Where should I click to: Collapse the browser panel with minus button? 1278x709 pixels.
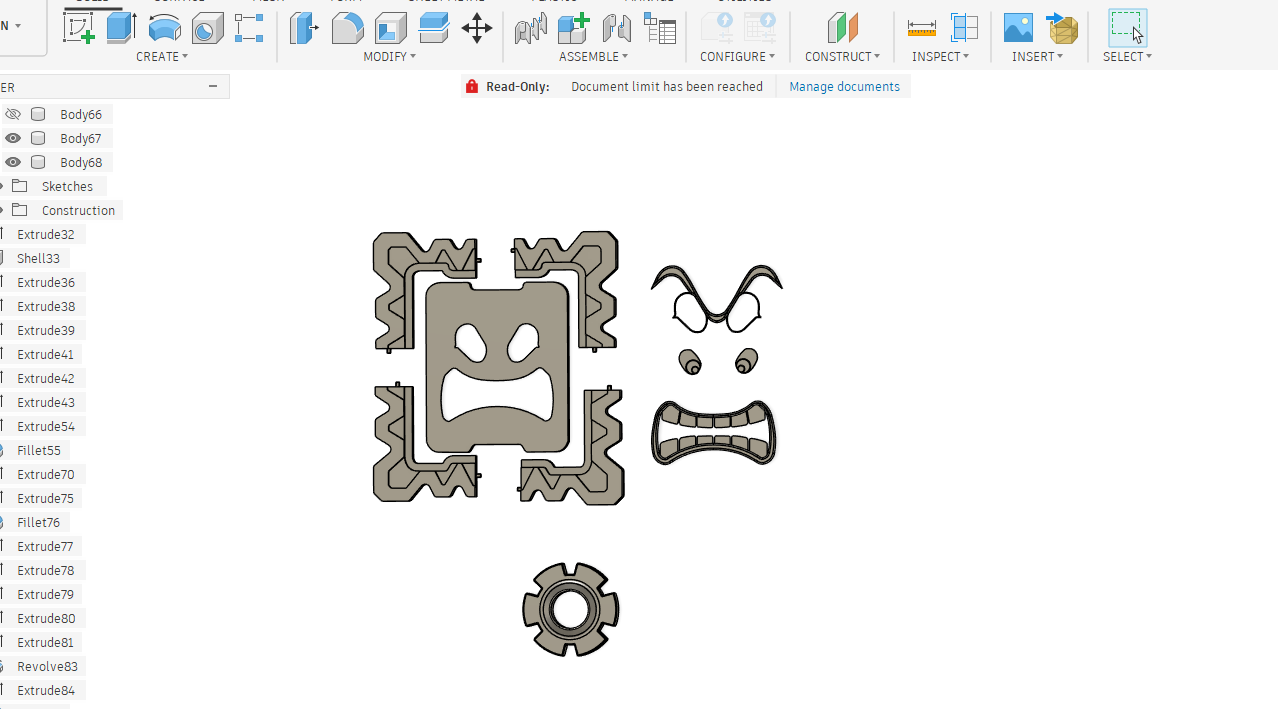213,87
